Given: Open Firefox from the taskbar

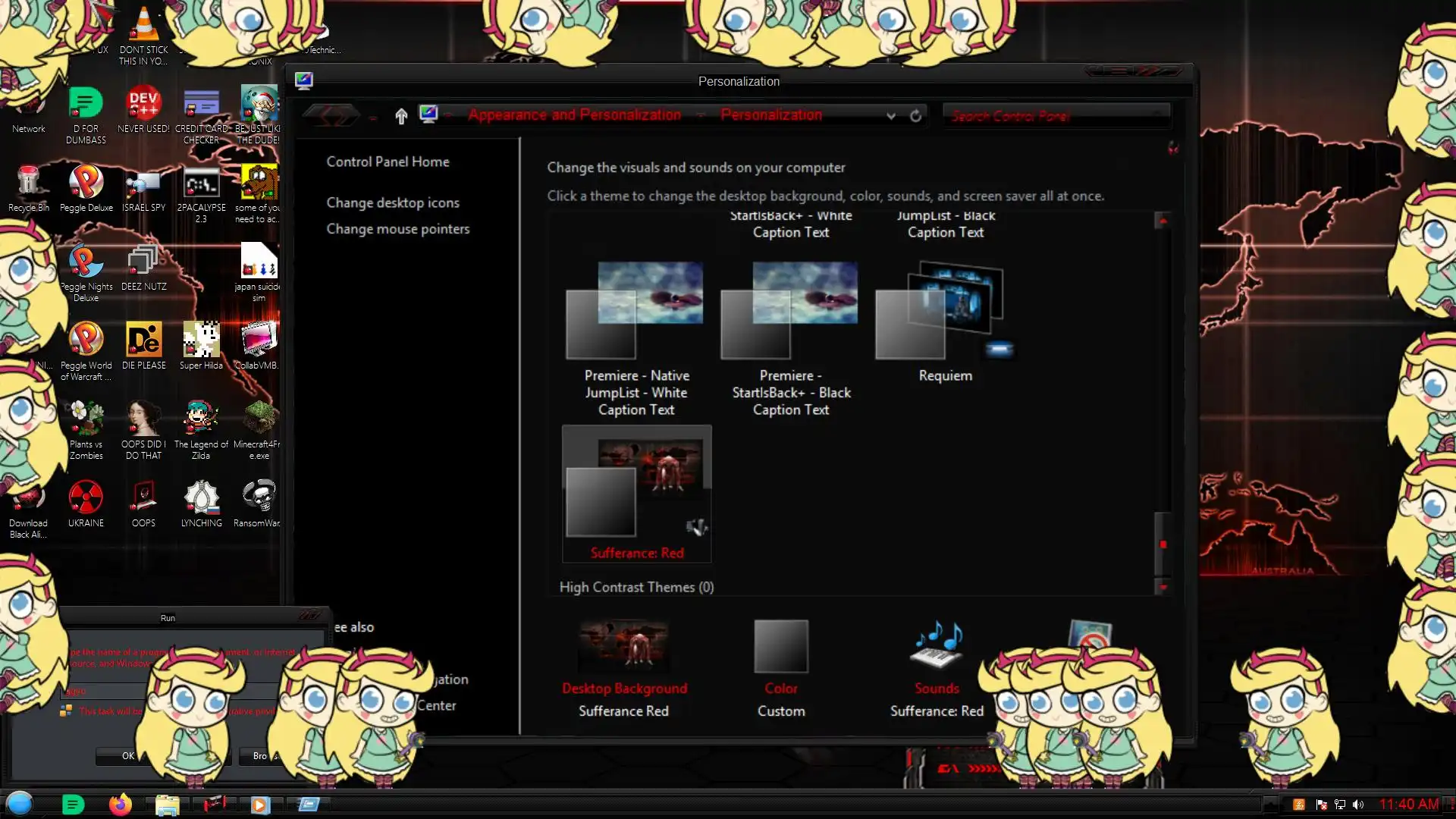Looking at the screenshot, I should click(x=120, y=804).
